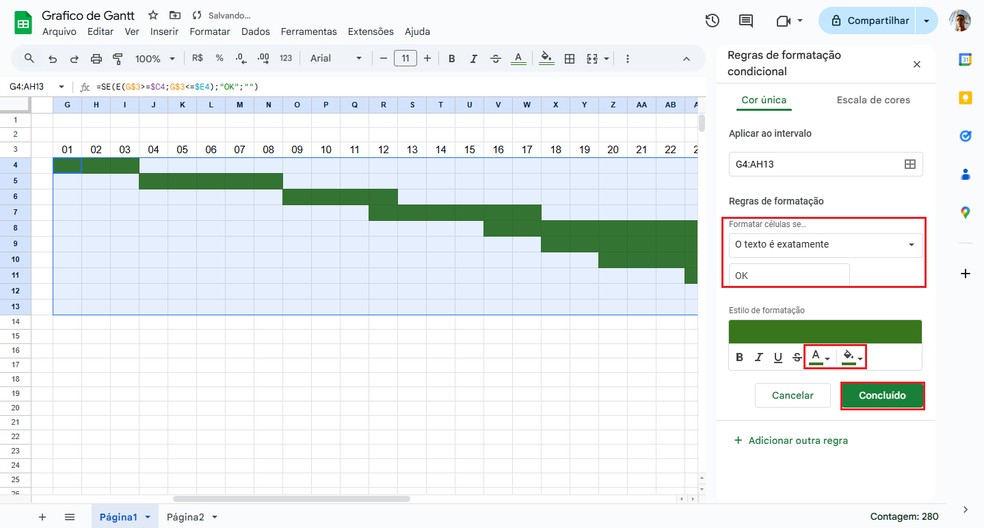984x528 pixels.
Task: Format as percent
Action: tap(219, 58)
